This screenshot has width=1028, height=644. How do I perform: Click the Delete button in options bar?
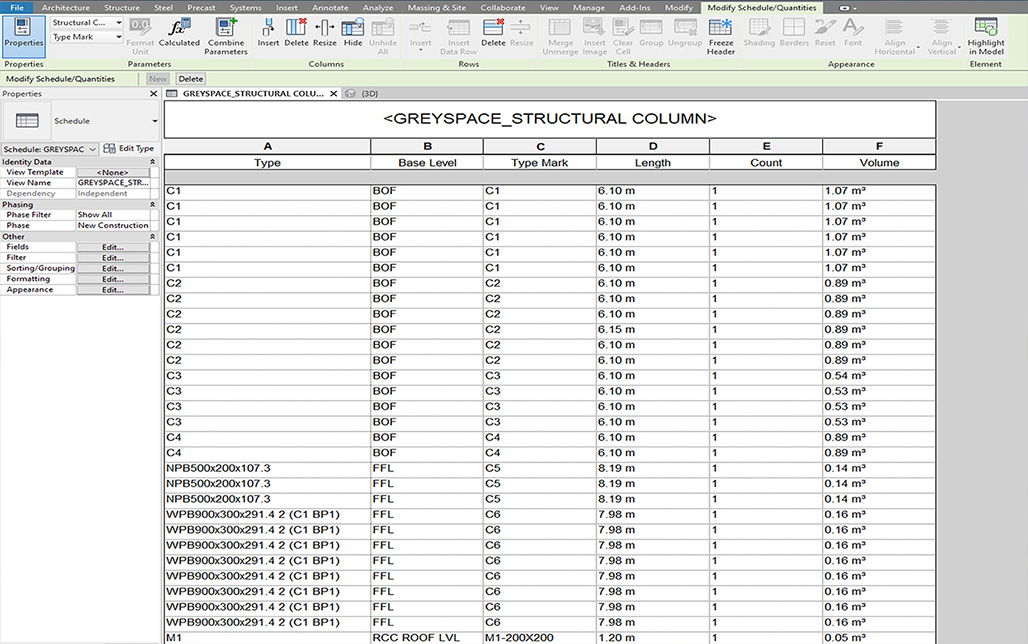[x=191, y=79]
